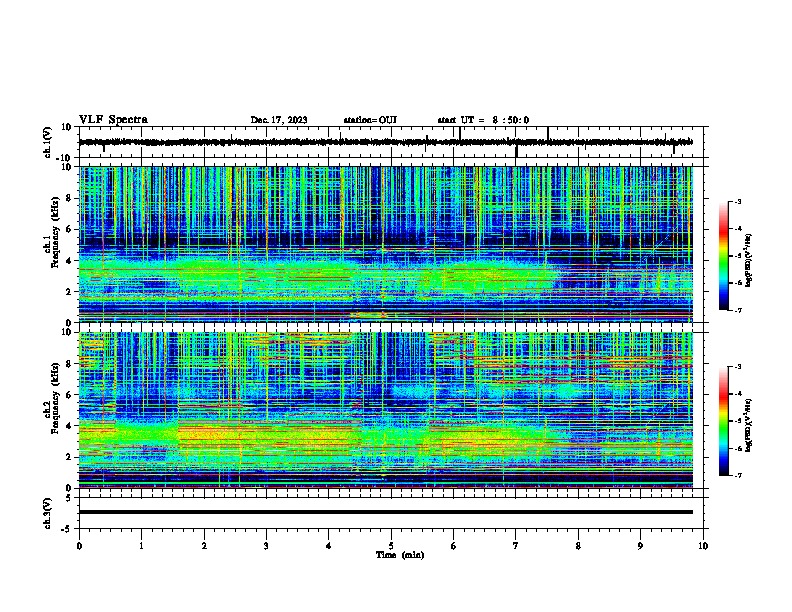Select the time axis tick label "5"
Viewport: 792px width, 612px height.
tap(391, 546)
